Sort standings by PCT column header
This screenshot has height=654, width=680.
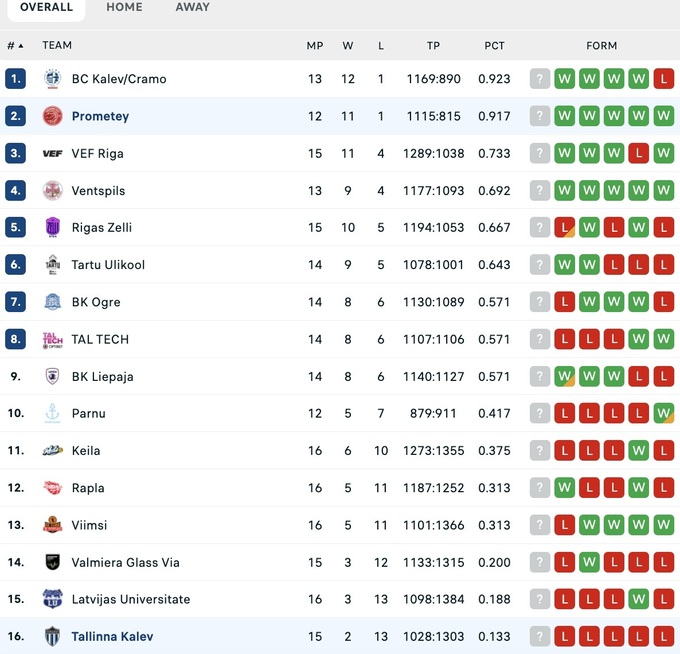[x=494, y=46]
